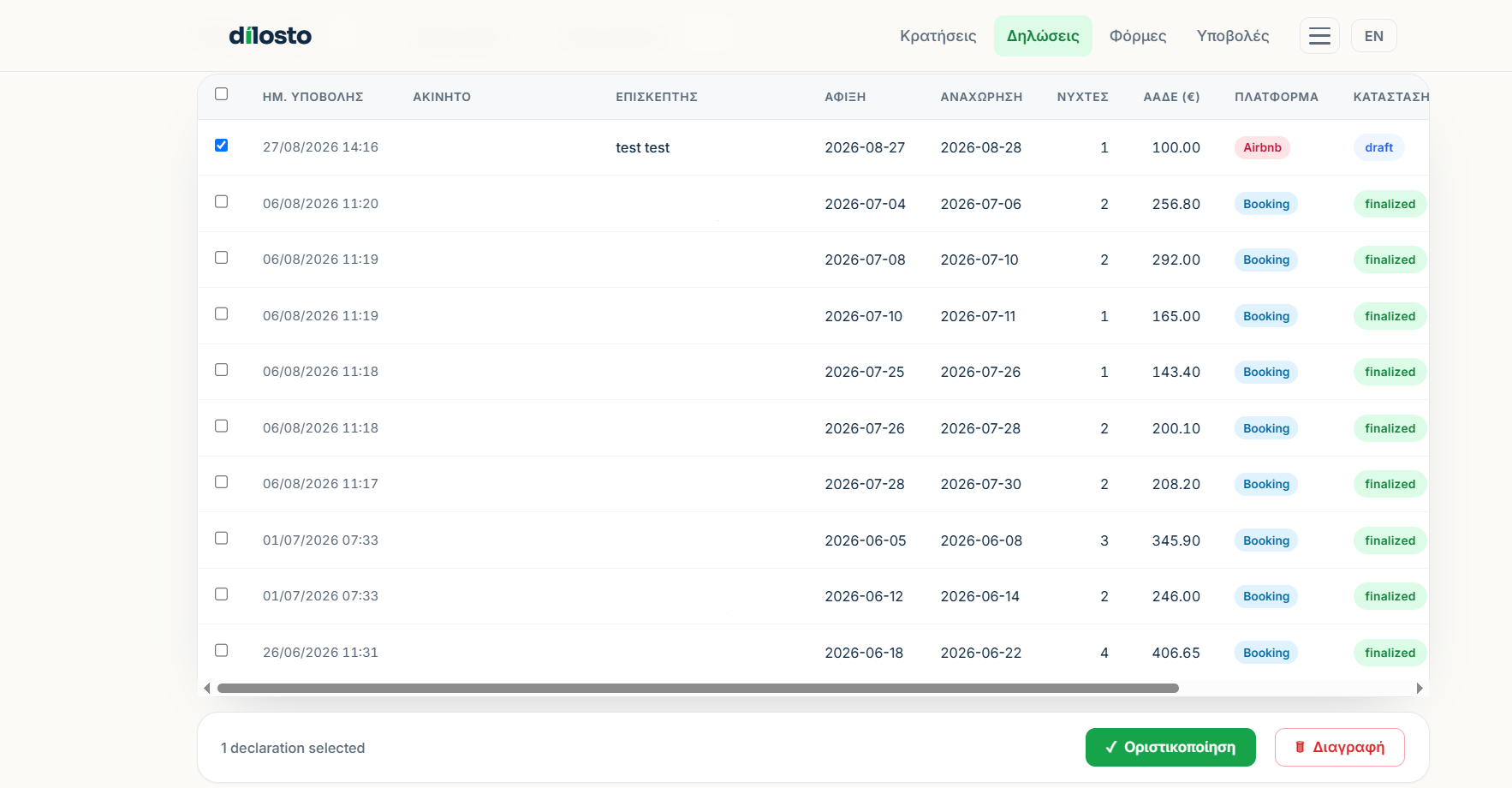The width and height of the screenshot is (1512, 788).
Task: Check the row with arrival 2026-07-10
Action: coord(221,313)
